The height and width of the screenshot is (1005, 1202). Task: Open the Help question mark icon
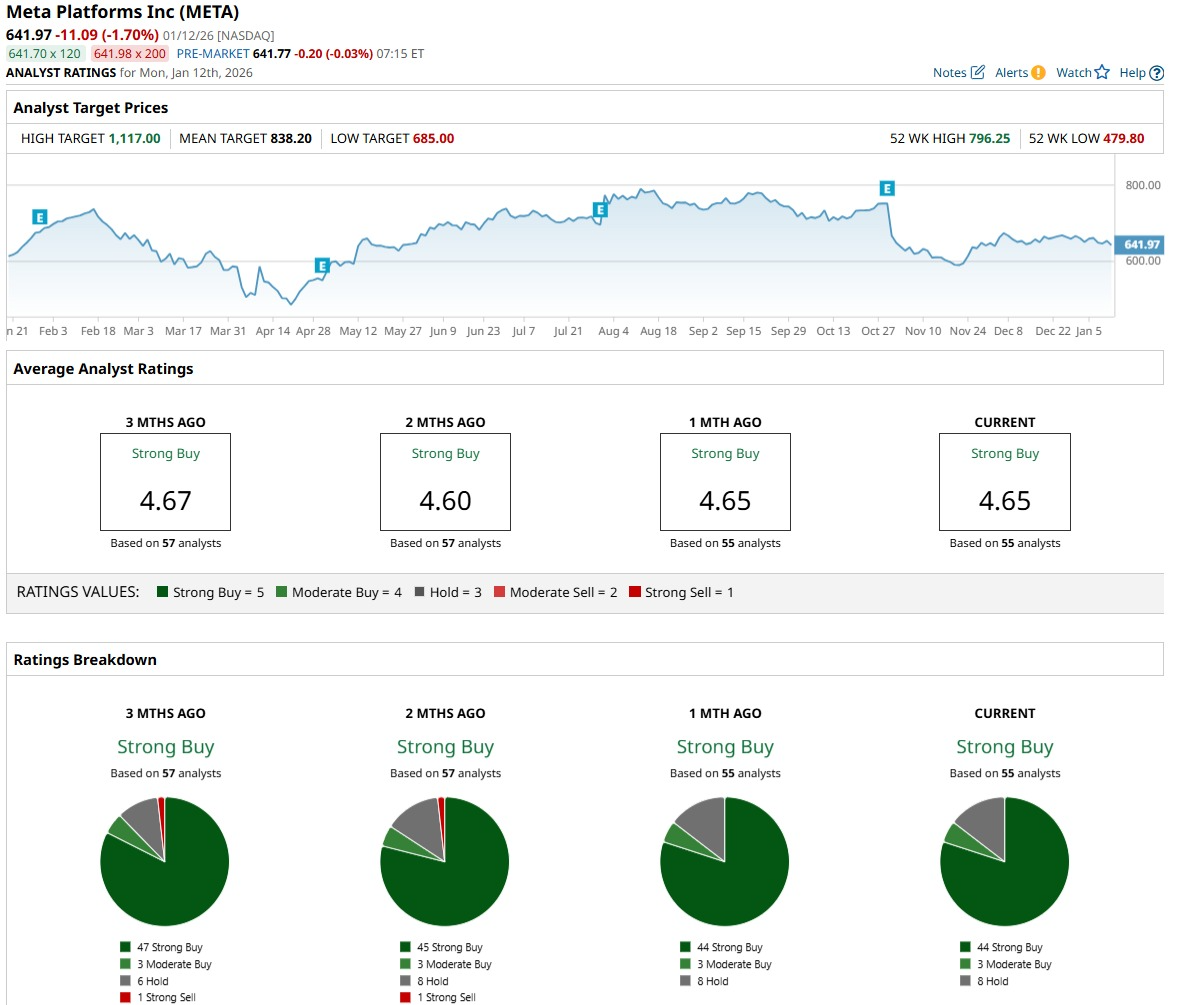pos(1157,73)
